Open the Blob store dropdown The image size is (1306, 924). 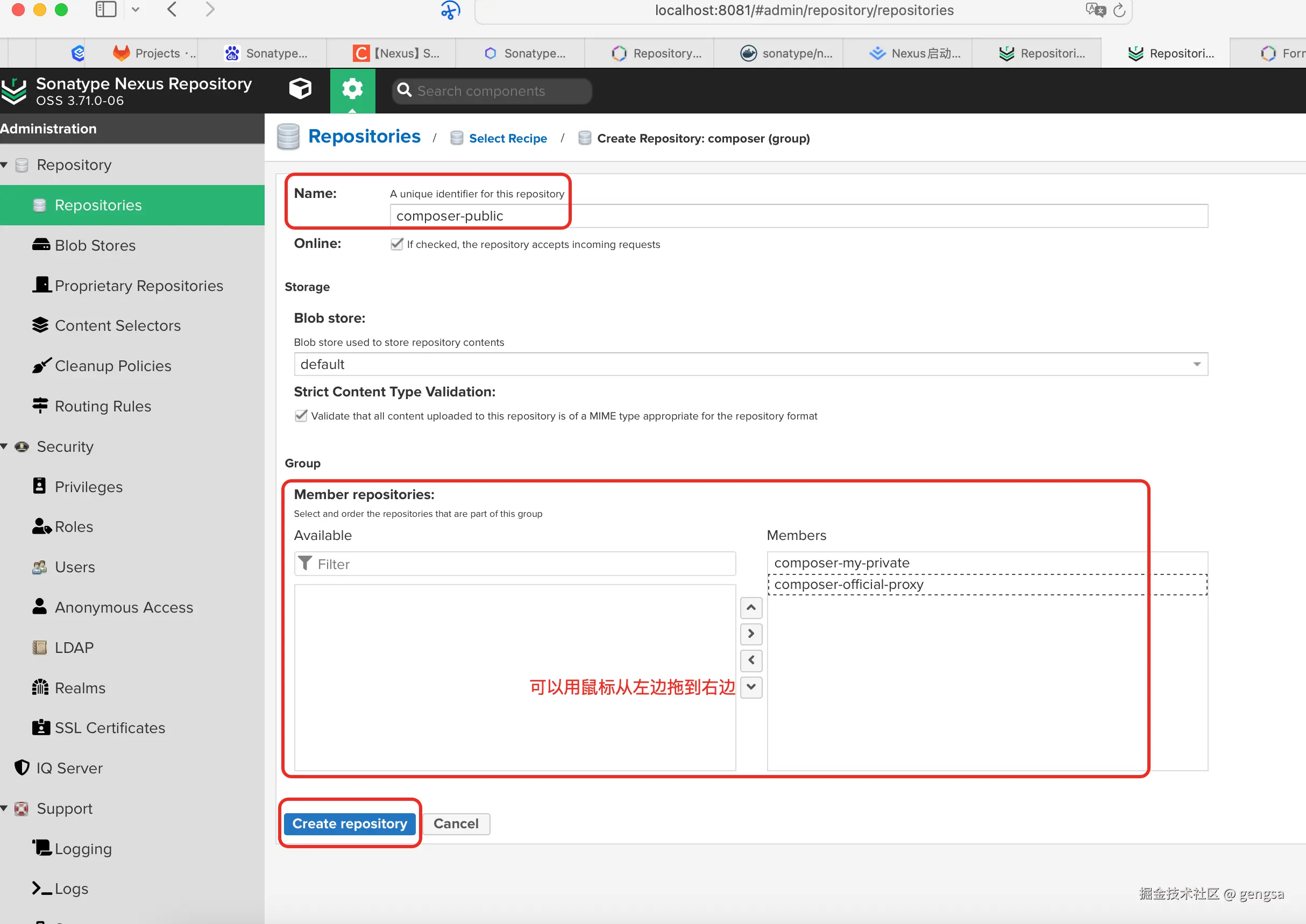[1196, 365]
